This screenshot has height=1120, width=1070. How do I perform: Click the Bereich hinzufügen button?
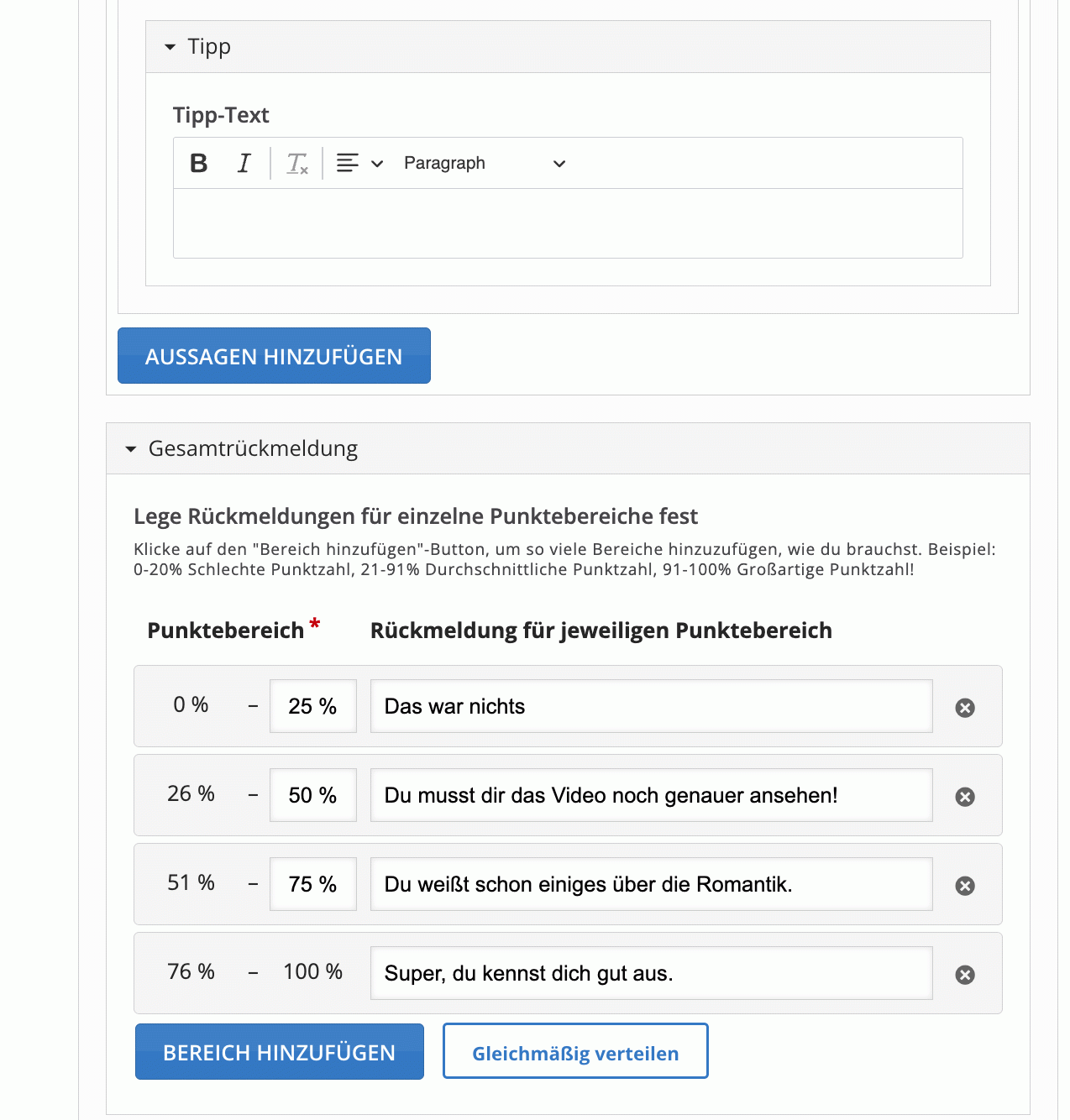(x=279, y=1052)
